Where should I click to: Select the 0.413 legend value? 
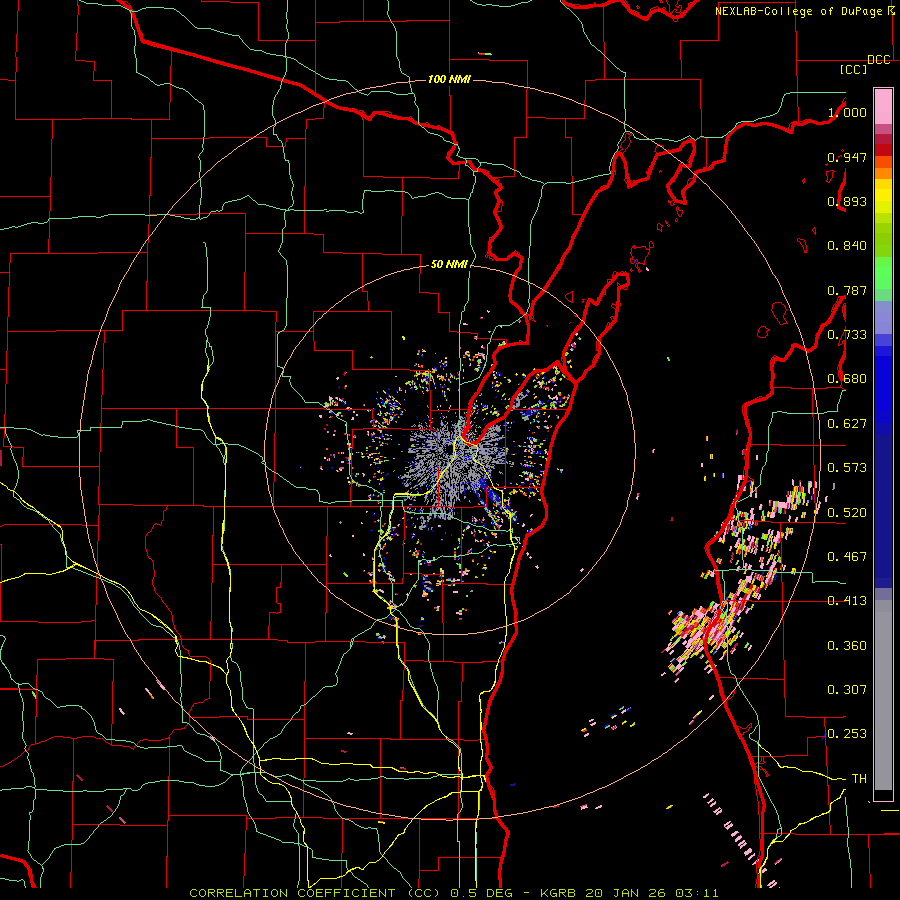(847, 601)
